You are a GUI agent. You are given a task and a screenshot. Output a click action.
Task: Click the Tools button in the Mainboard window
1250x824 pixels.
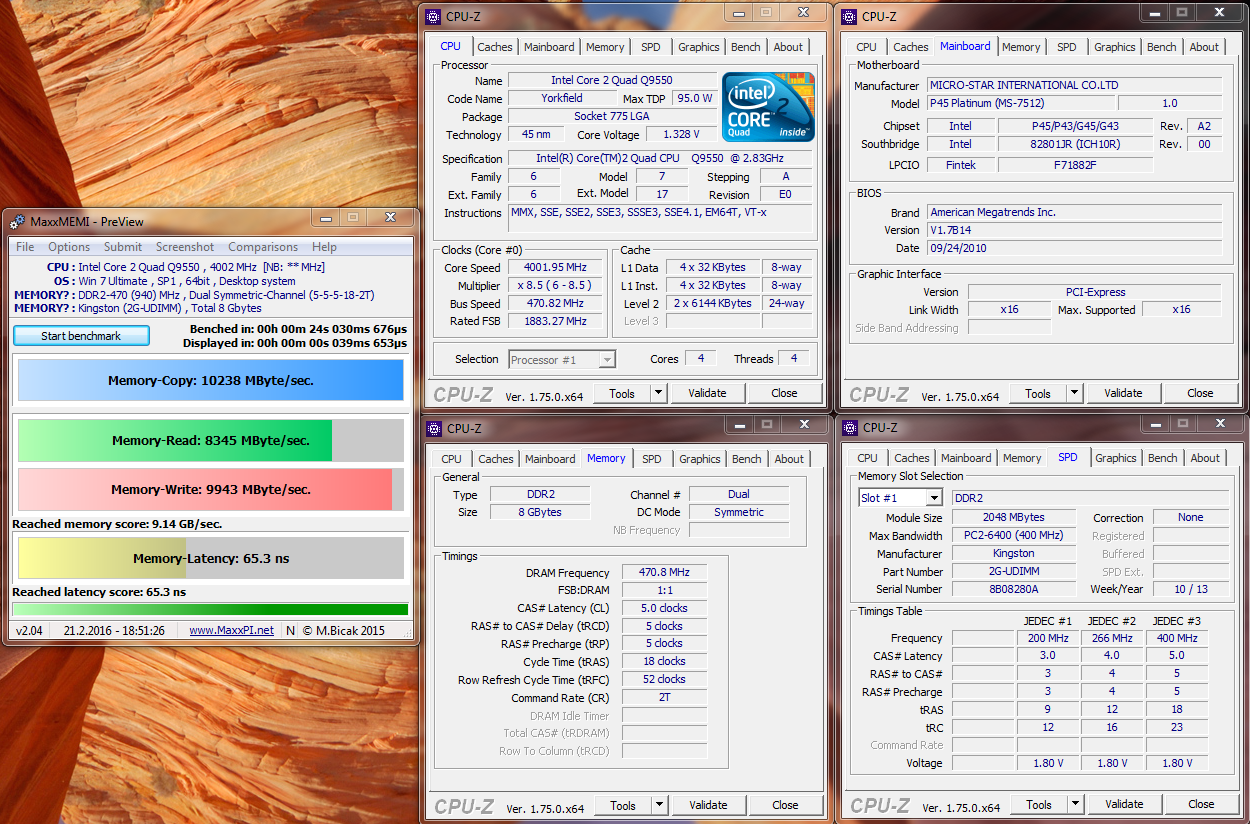1038,393
